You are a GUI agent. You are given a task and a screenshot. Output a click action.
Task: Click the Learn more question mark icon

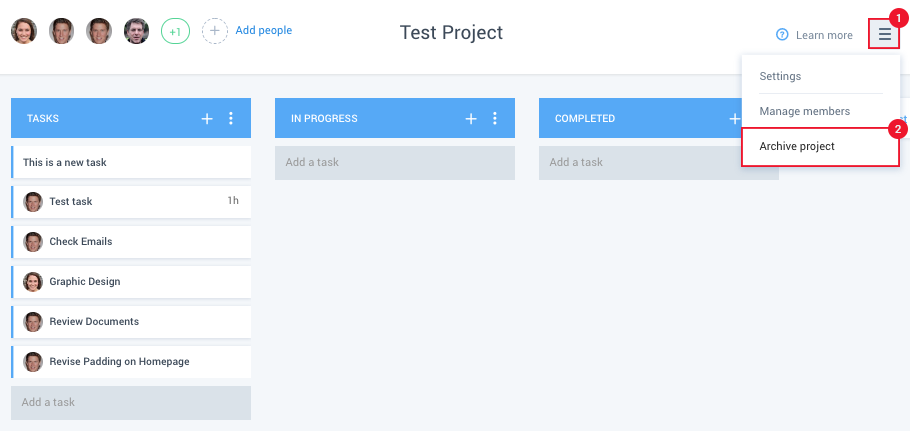pos(782,35)
